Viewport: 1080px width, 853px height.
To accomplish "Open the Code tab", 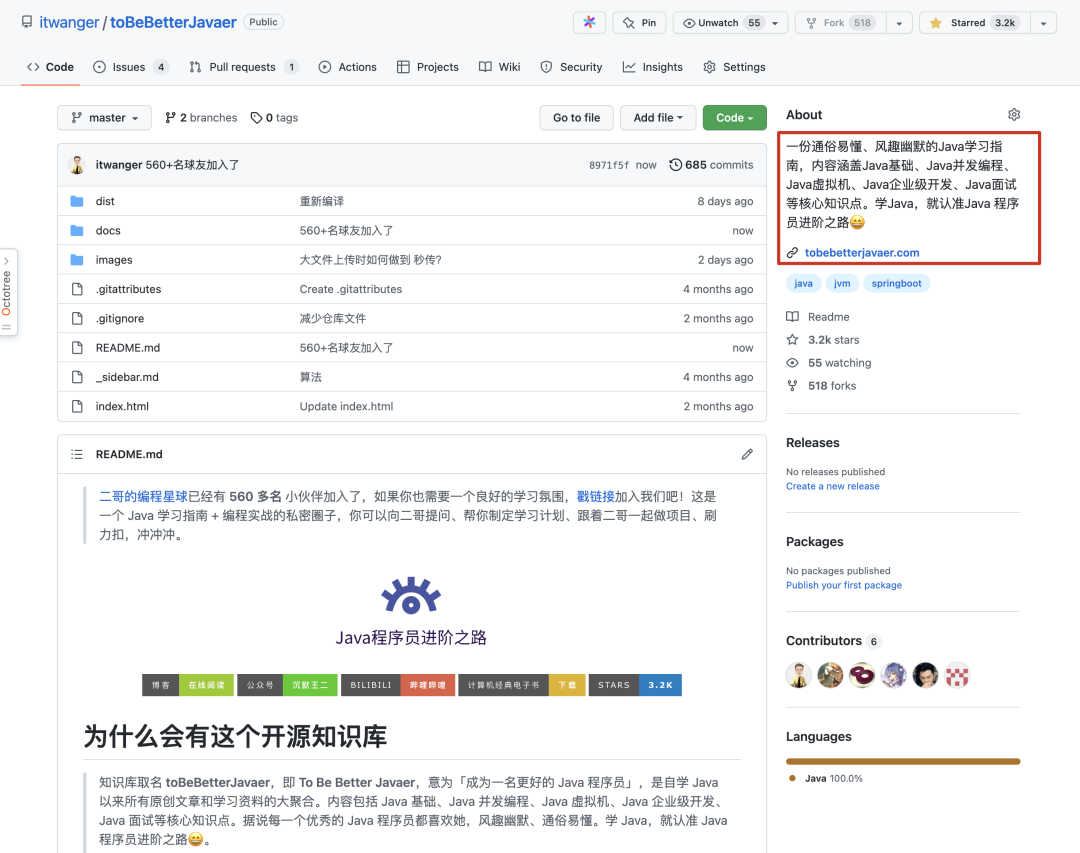I will (x=50, y=67).
